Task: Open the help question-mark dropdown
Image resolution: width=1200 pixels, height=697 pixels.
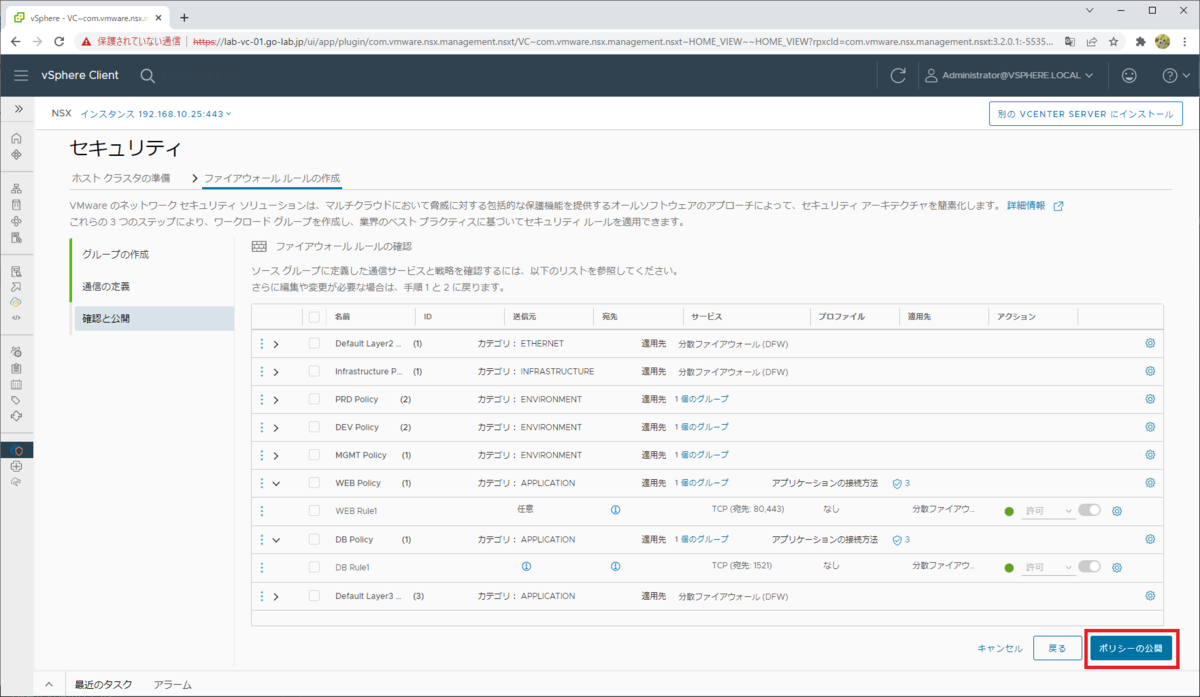Action: pos(1175,75)
